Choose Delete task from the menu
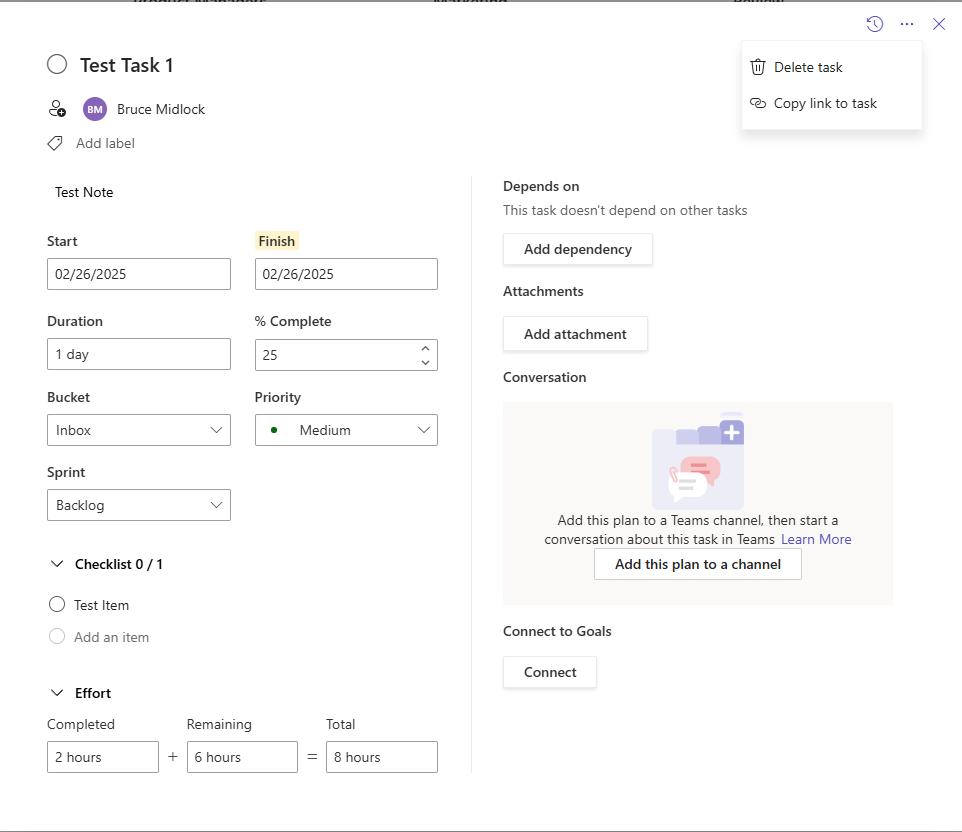The image size is (962, 832). point(808,67)
